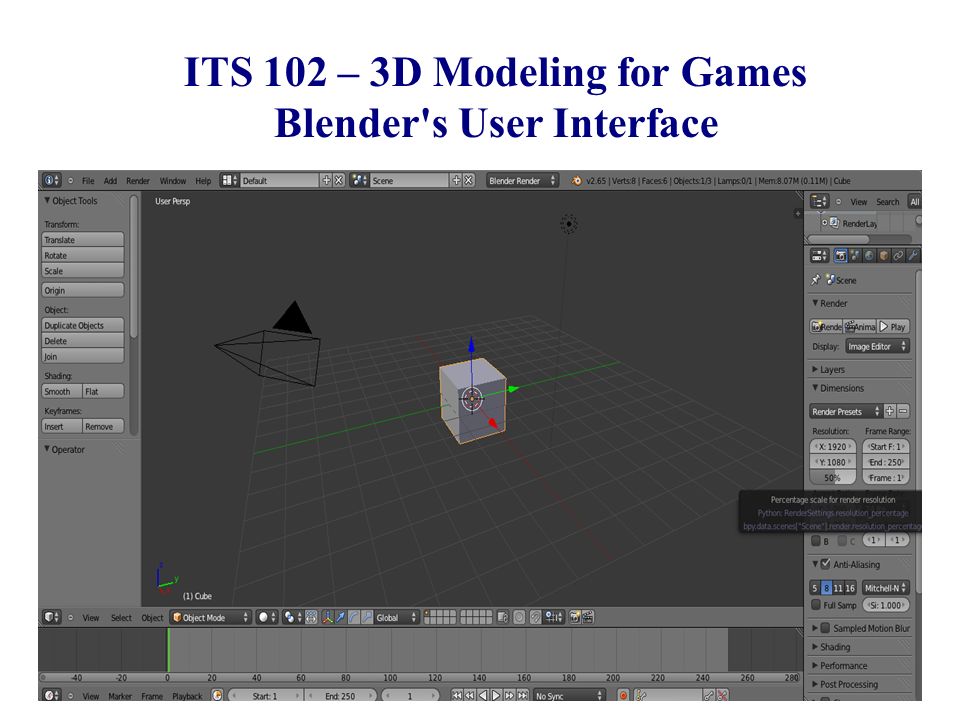Click the Translate button
Image resolution: width=960 pixels, height=720 pixels.
coord(83,239)
